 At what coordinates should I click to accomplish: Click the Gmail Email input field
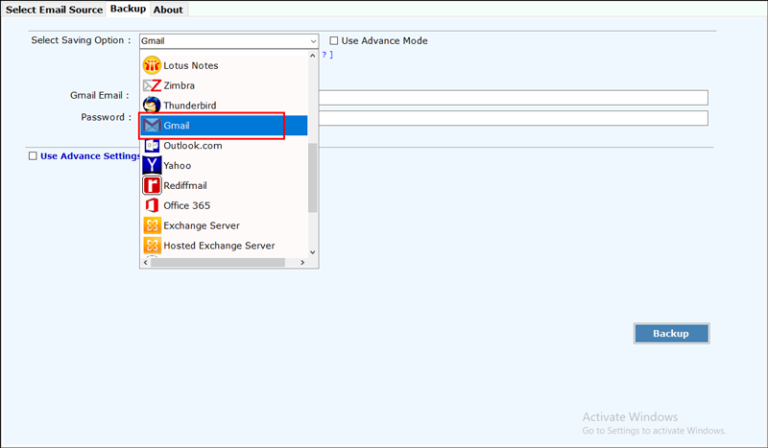click(x=513, y=97)
